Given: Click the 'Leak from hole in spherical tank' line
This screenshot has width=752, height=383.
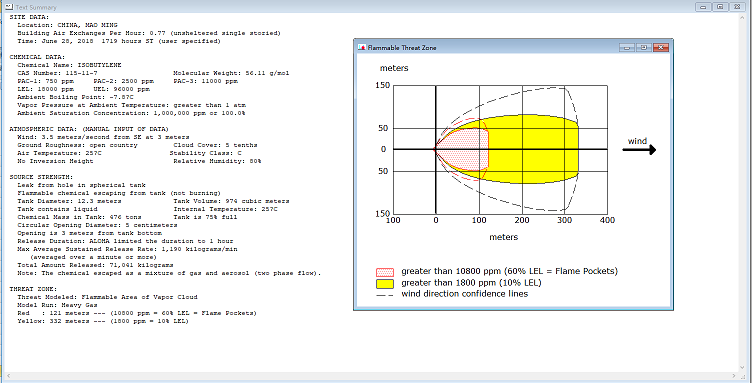Looking at the screenshot, I should (x=82, y=185).
